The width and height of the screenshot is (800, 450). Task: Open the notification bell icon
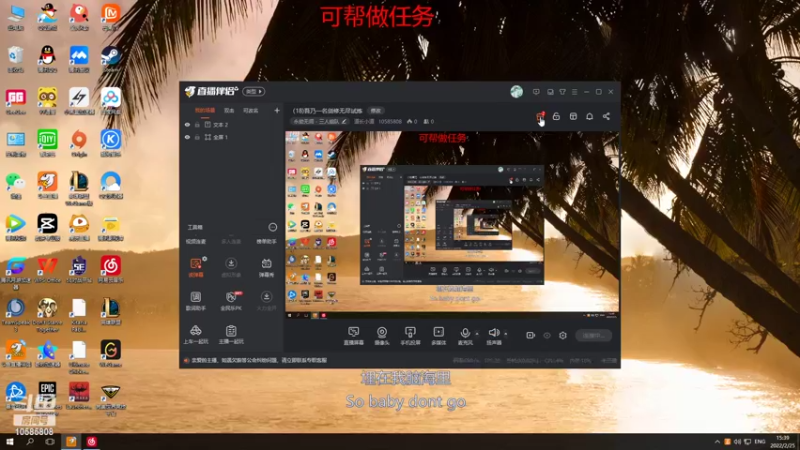589,116
